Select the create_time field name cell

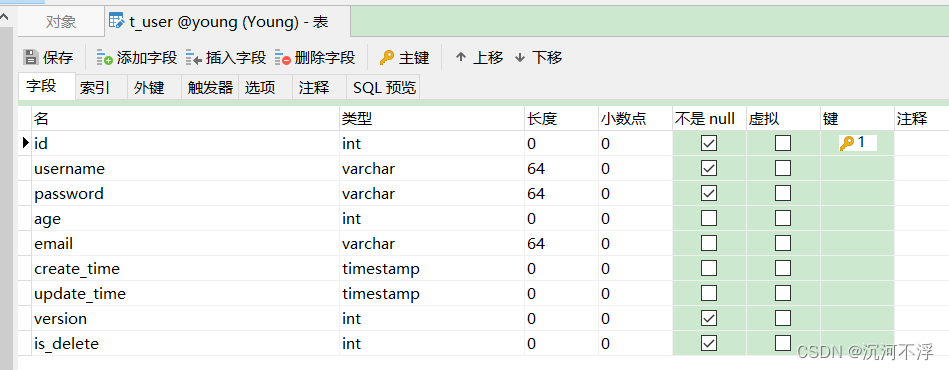185,268
